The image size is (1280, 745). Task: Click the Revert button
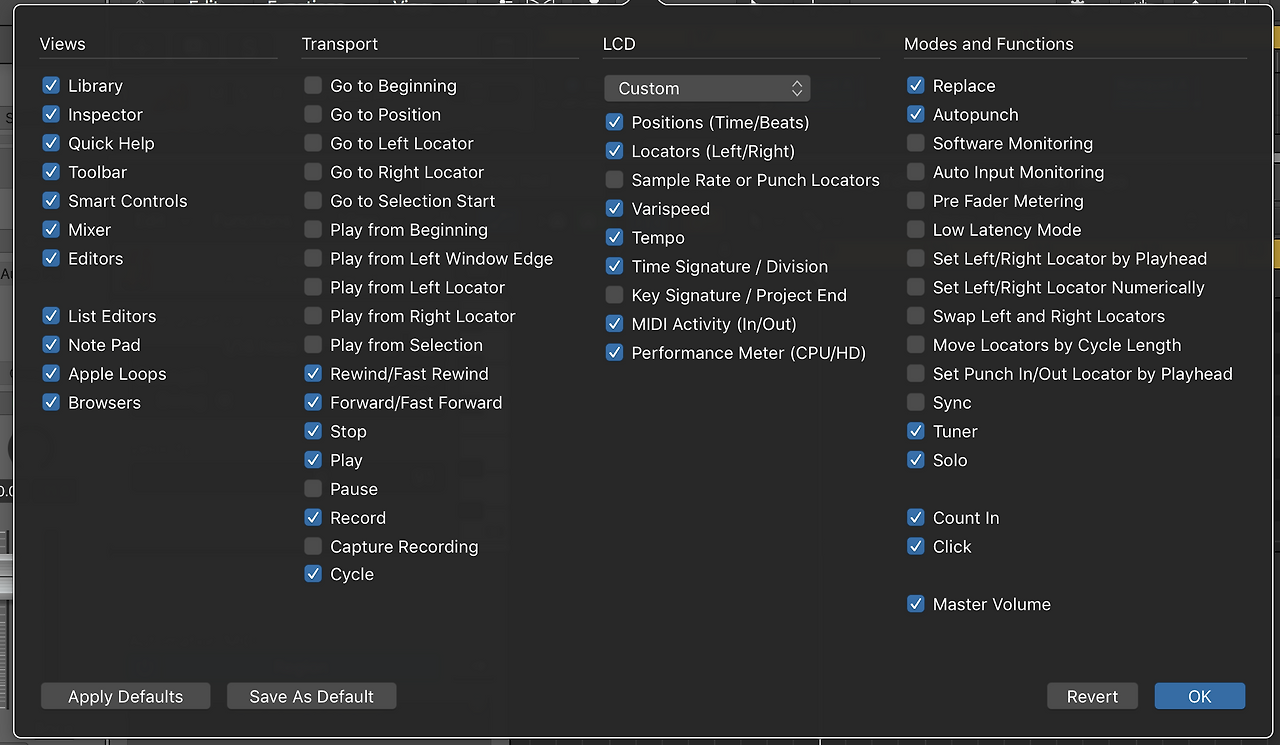(x=1092, y=696)
